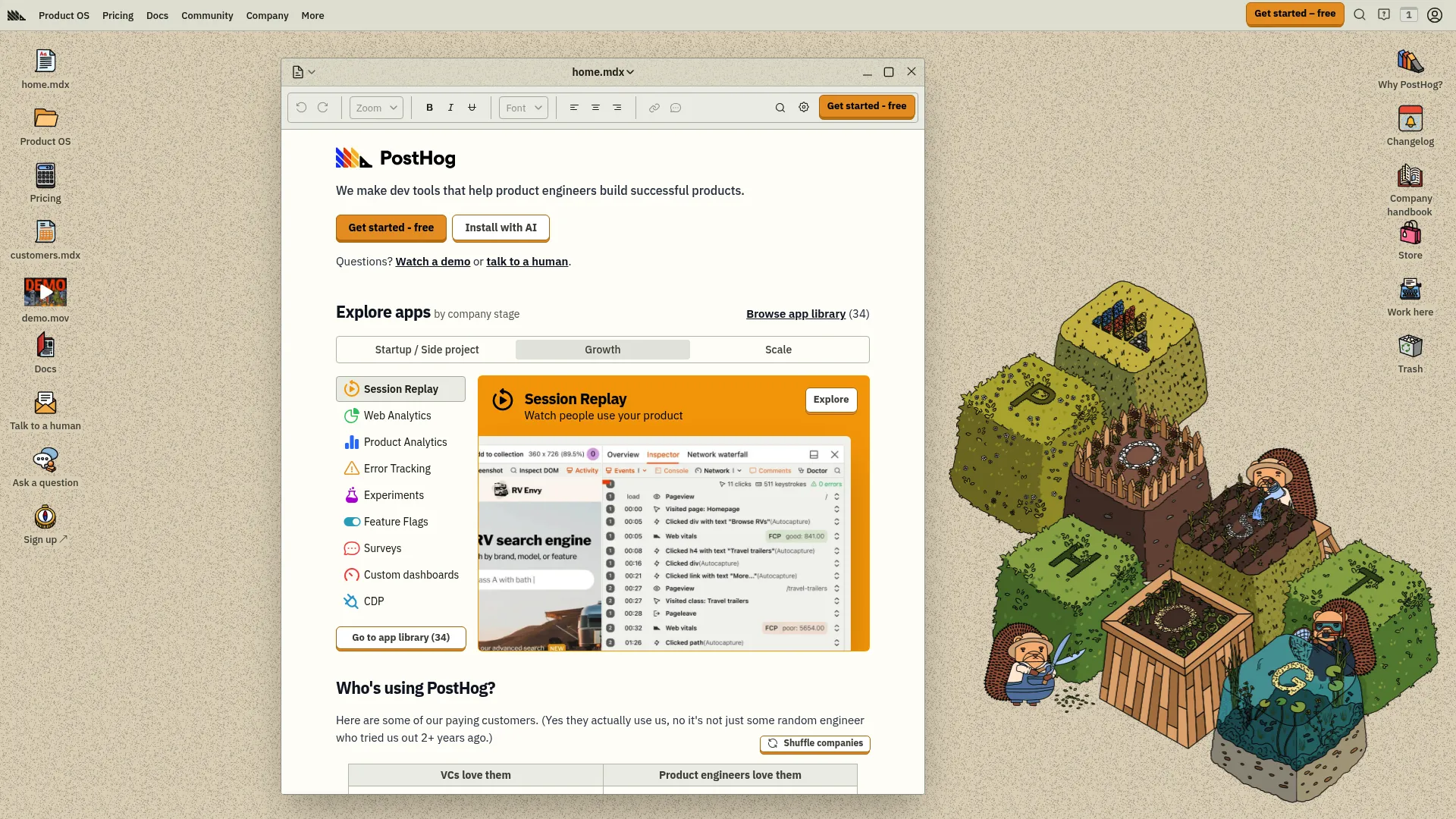The height and width of the screenshot is (819, 1456).
Task: Click the Feature Flags icon in the app list
Action: click(351, 522)
